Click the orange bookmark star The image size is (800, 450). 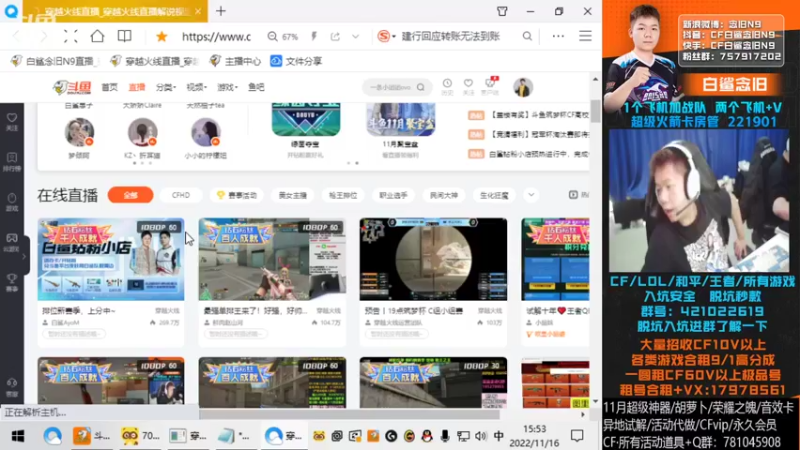coord(162,36)
